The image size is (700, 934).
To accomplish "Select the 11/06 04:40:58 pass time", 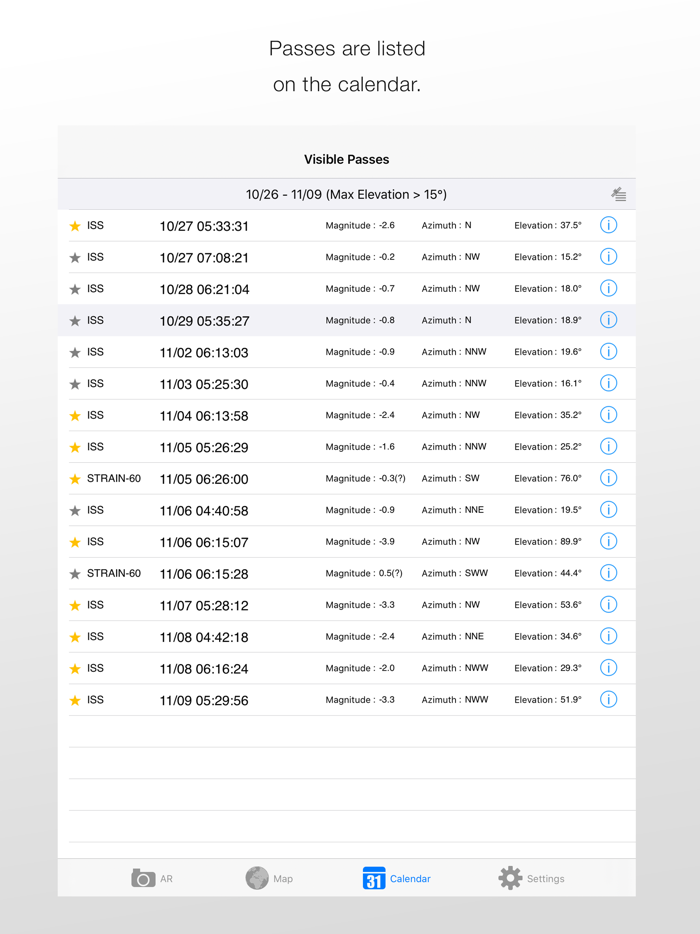I will tap(204, 510).
